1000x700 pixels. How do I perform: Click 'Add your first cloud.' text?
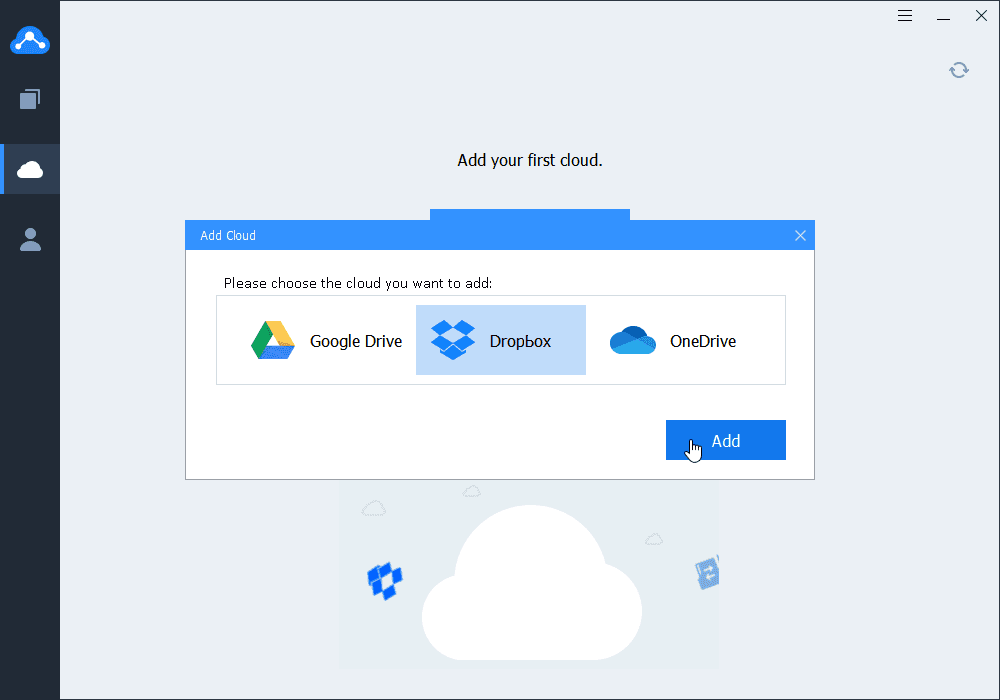pos(529,160)
